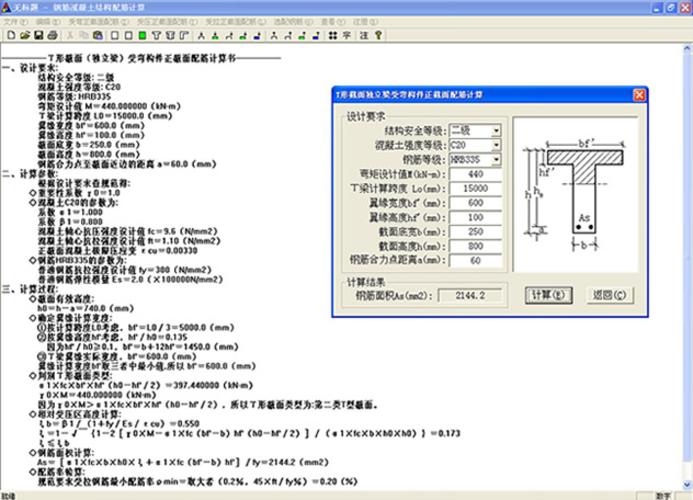Select the green filled rectangle section icon
Screen dimensions: 693x500
tap(142, 35)
